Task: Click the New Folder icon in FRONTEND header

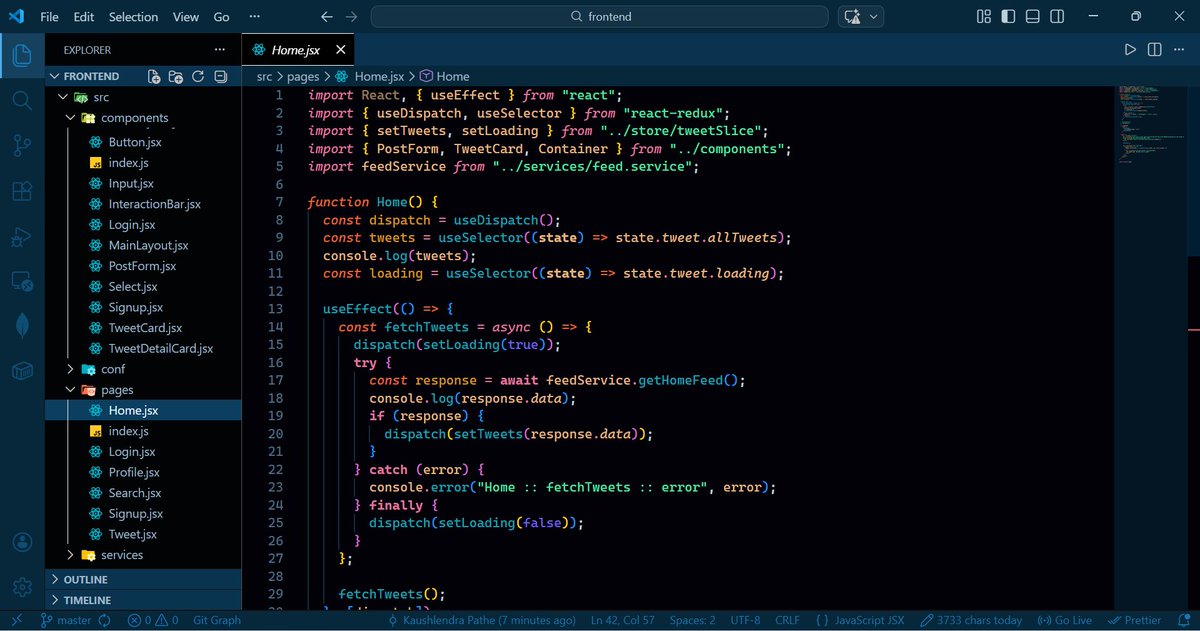Action: [176, 76]
